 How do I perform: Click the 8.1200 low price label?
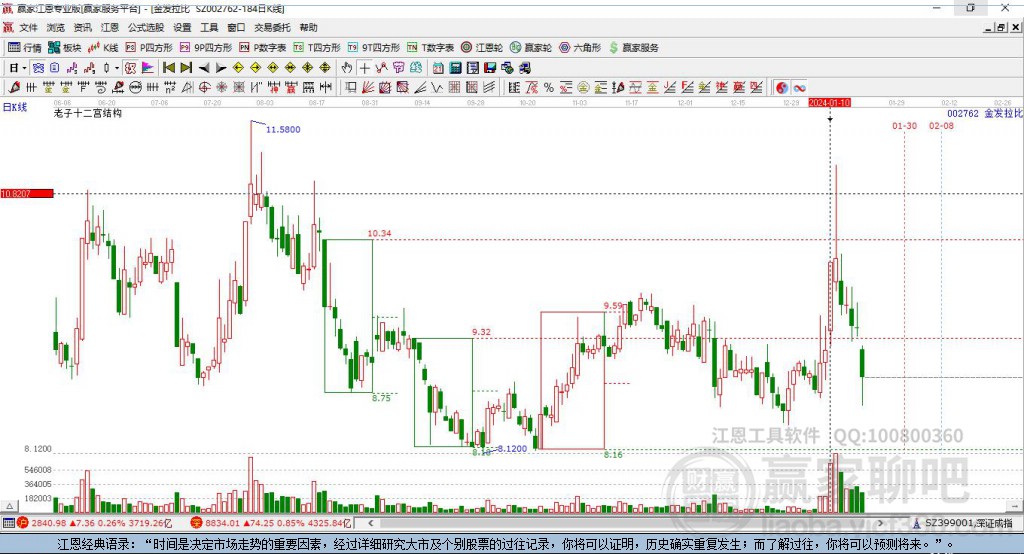512,448
